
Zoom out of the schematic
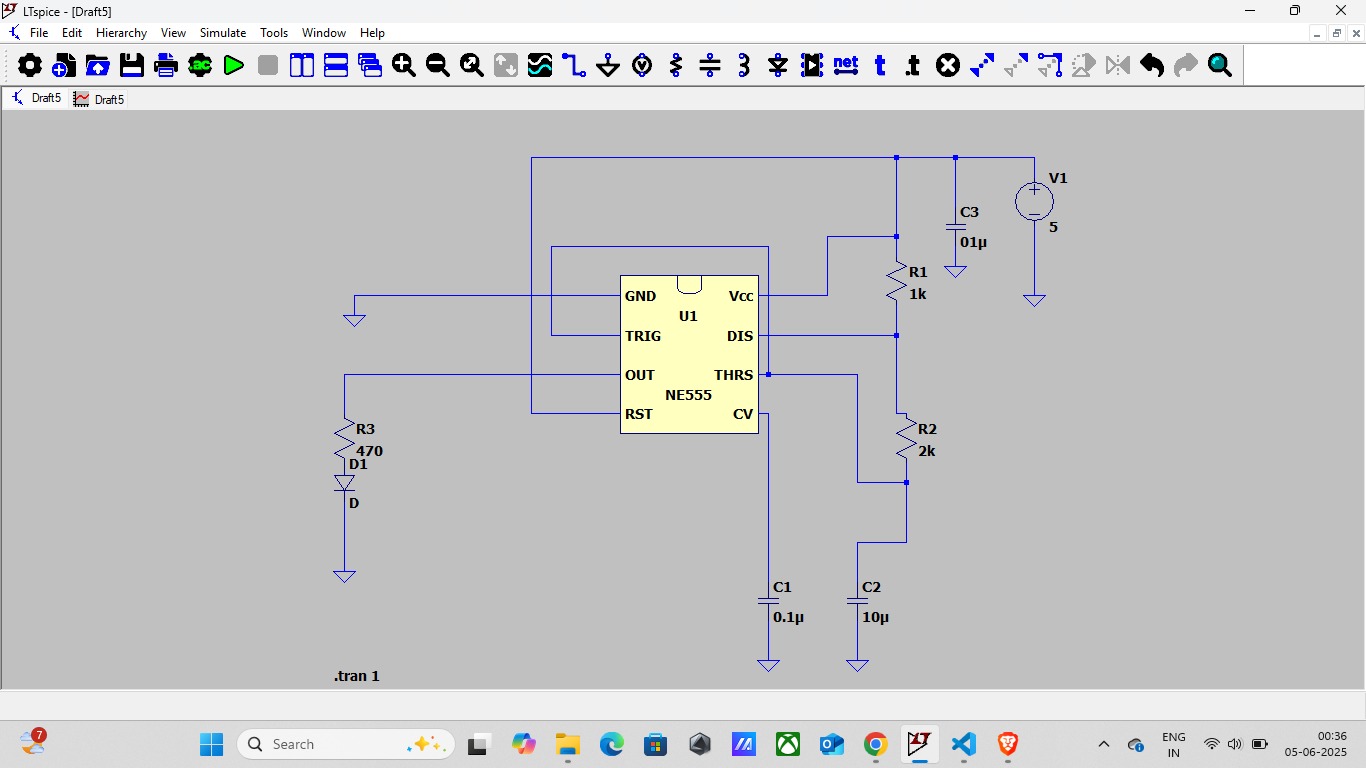tap(438, 66)
